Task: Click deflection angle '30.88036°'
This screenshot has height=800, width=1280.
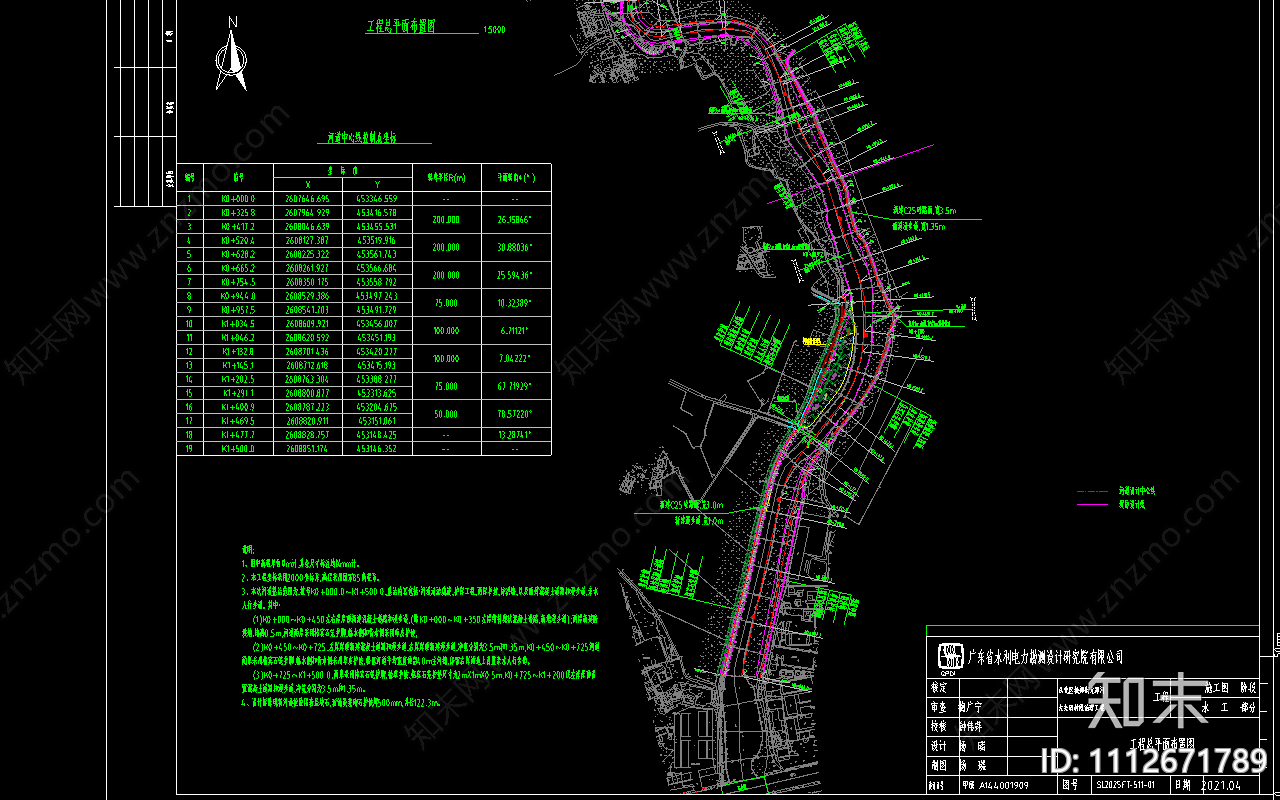Action: pyautogui.click(x=515, y=247)
